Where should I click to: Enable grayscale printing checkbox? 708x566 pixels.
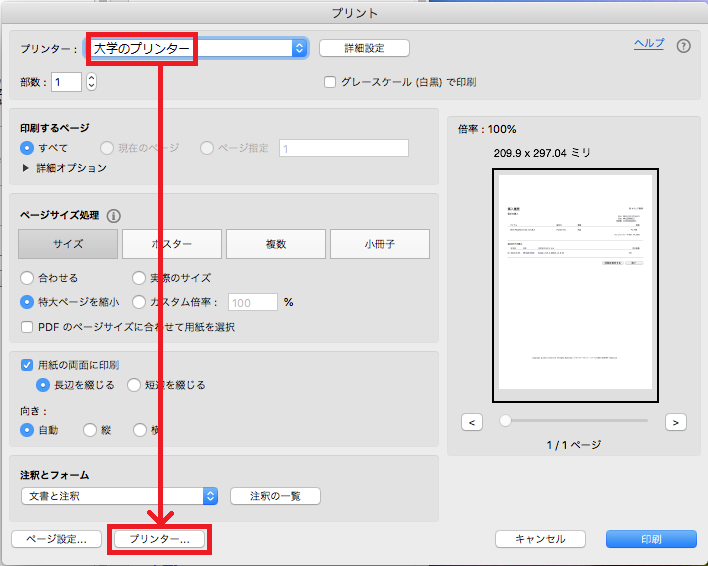(330, 82)
